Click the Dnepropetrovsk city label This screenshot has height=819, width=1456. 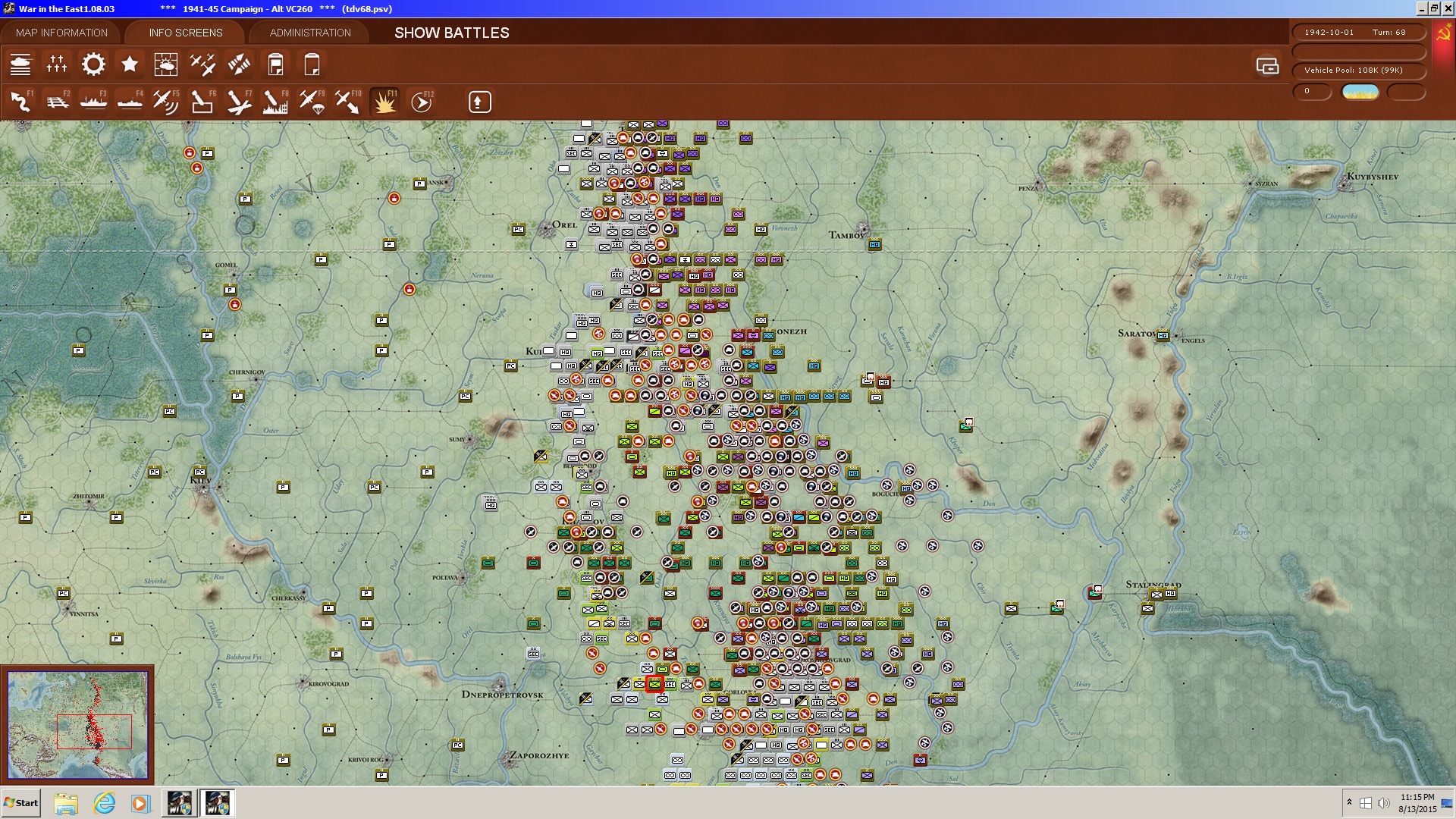[502, 695]
